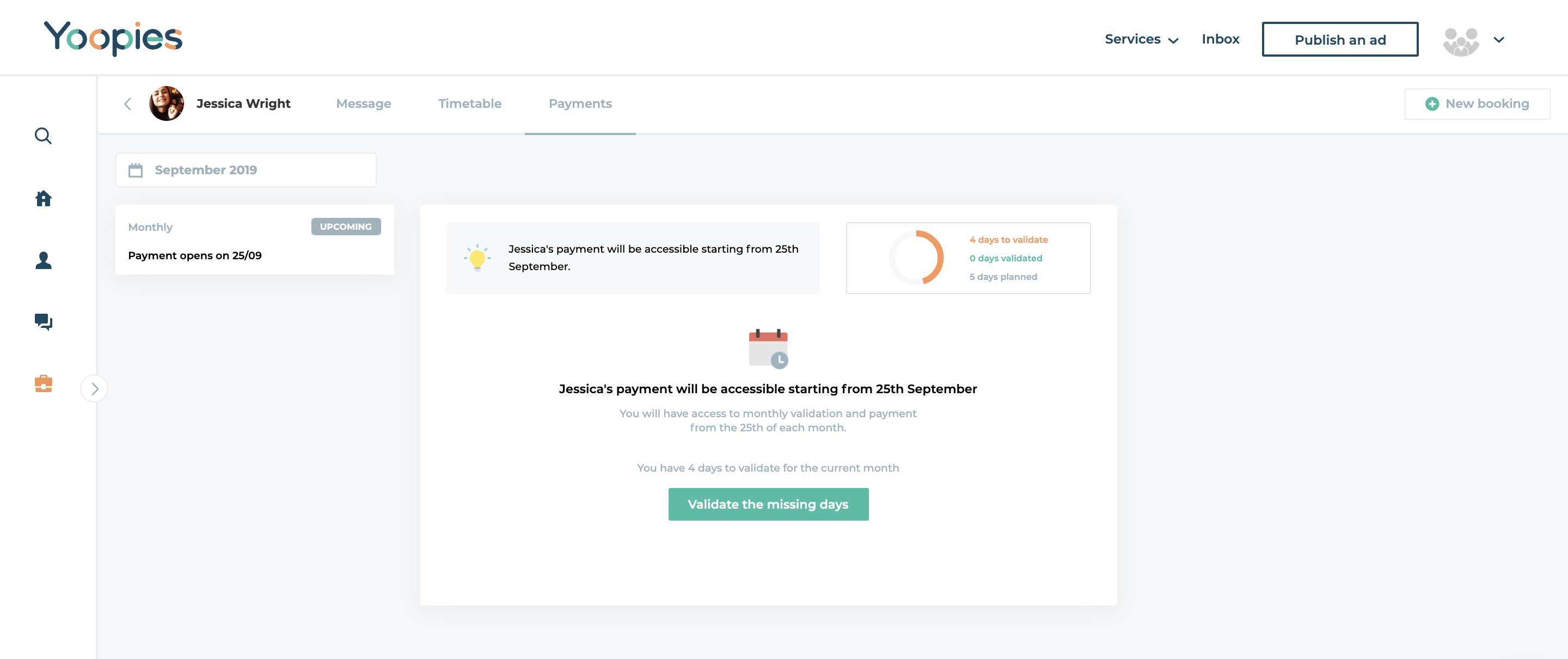1568x659 pixels.
Task: Open the Services dropdown menu
Action: (x=1141, y=40)
